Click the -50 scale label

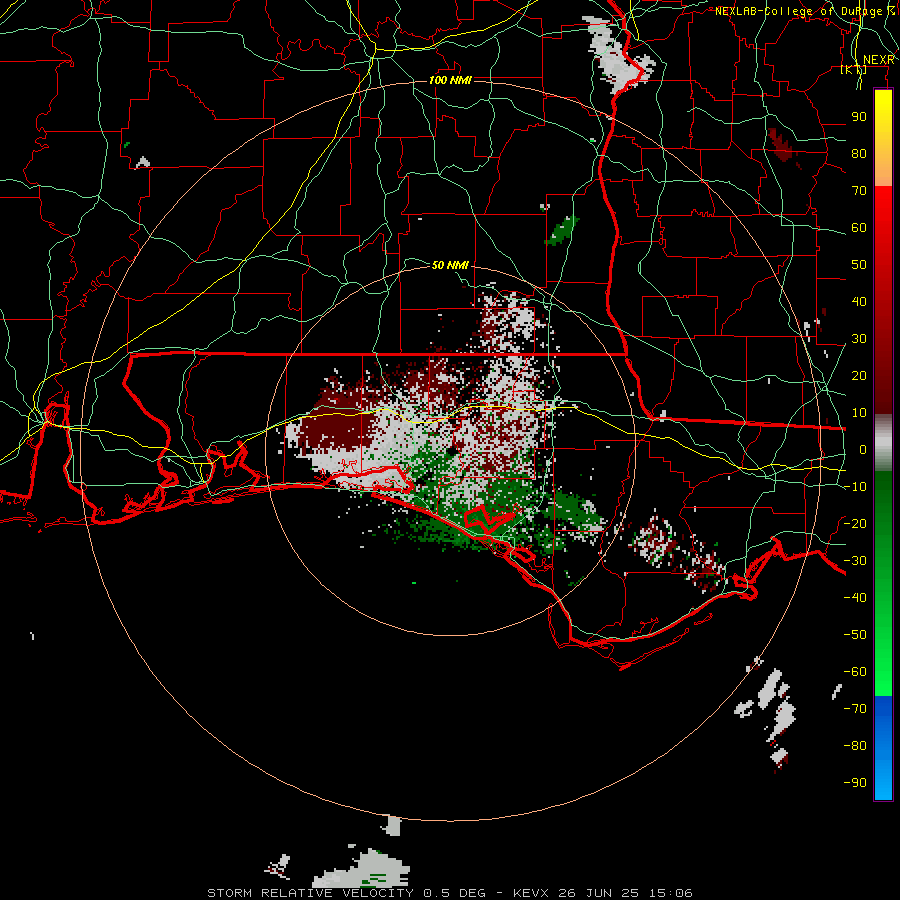click(855, 635)
